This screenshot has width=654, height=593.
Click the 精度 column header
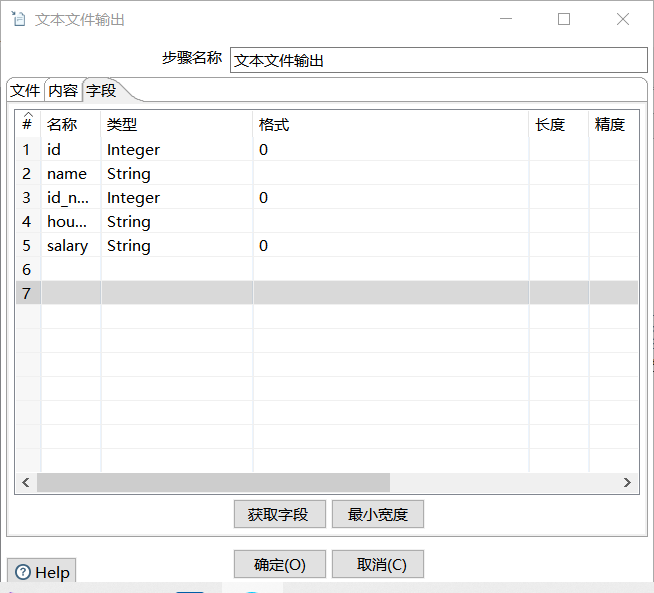[614, 124]
